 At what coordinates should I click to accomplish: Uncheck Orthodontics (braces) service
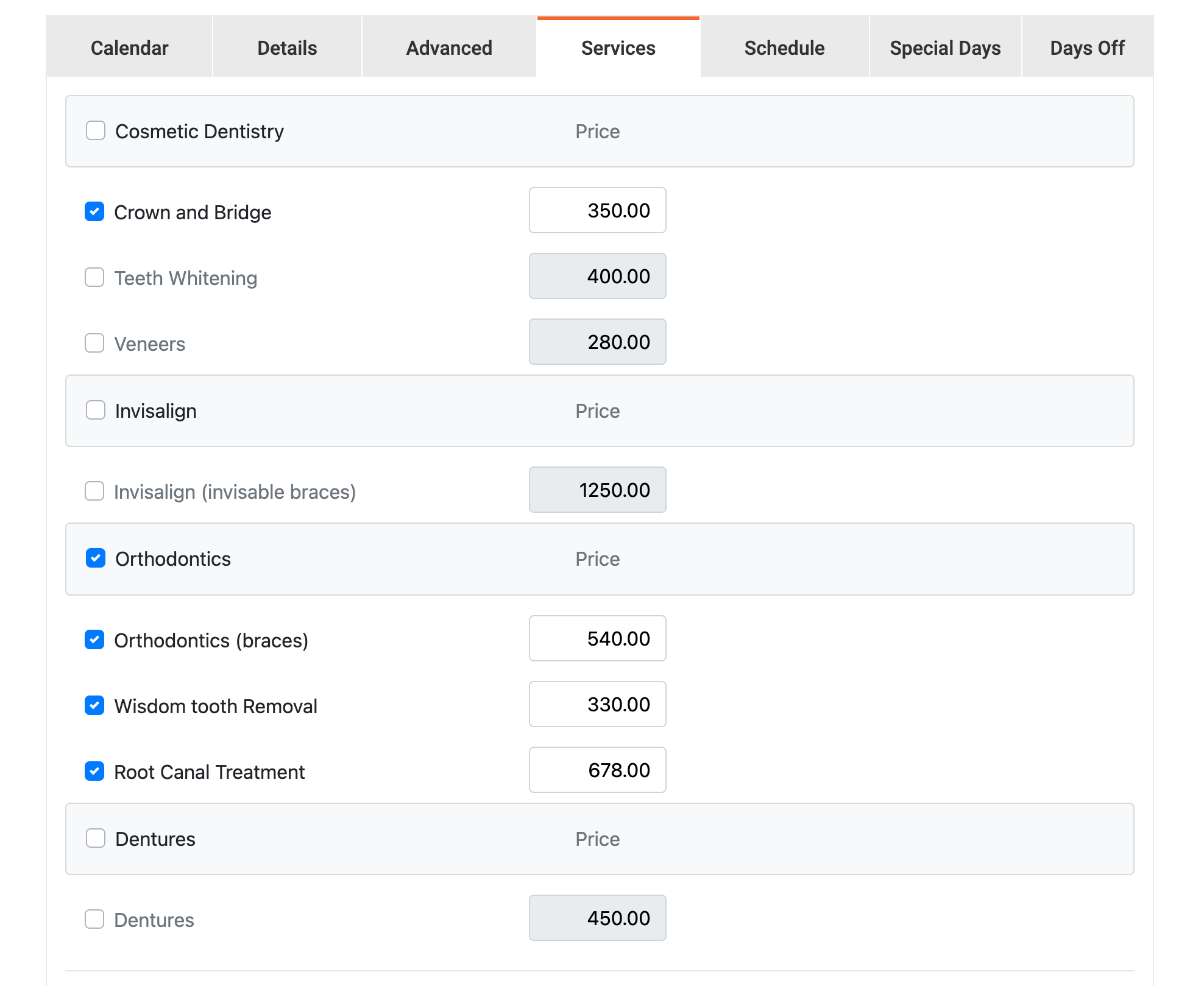[94, 639]
